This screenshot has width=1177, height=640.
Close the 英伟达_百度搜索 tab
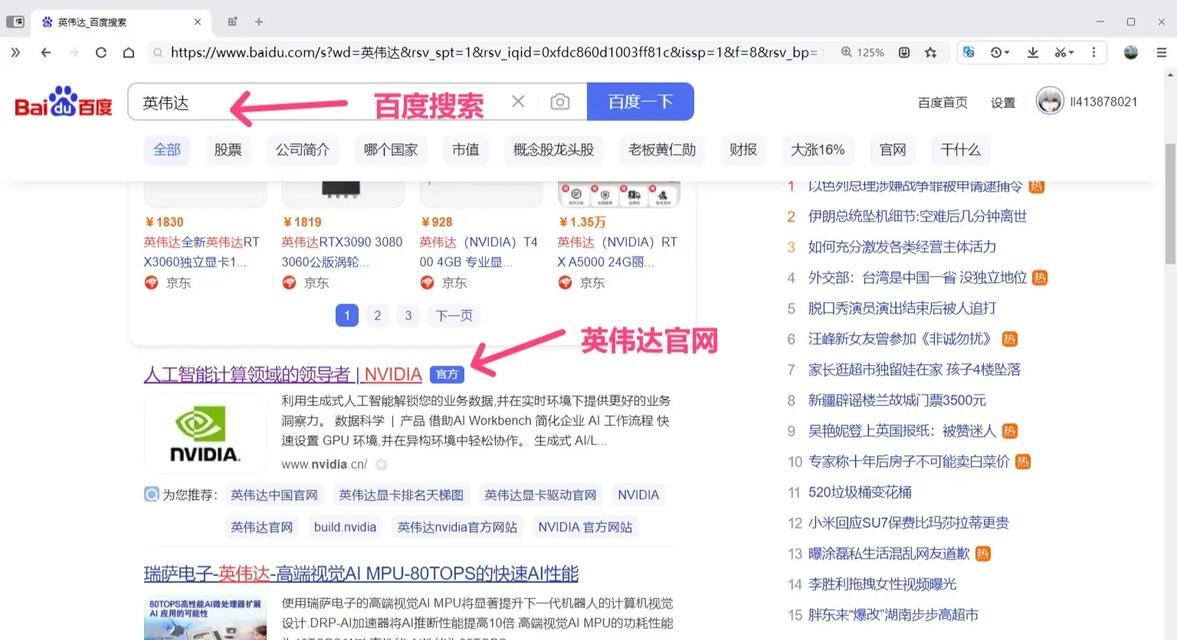[x=197, y=22]
